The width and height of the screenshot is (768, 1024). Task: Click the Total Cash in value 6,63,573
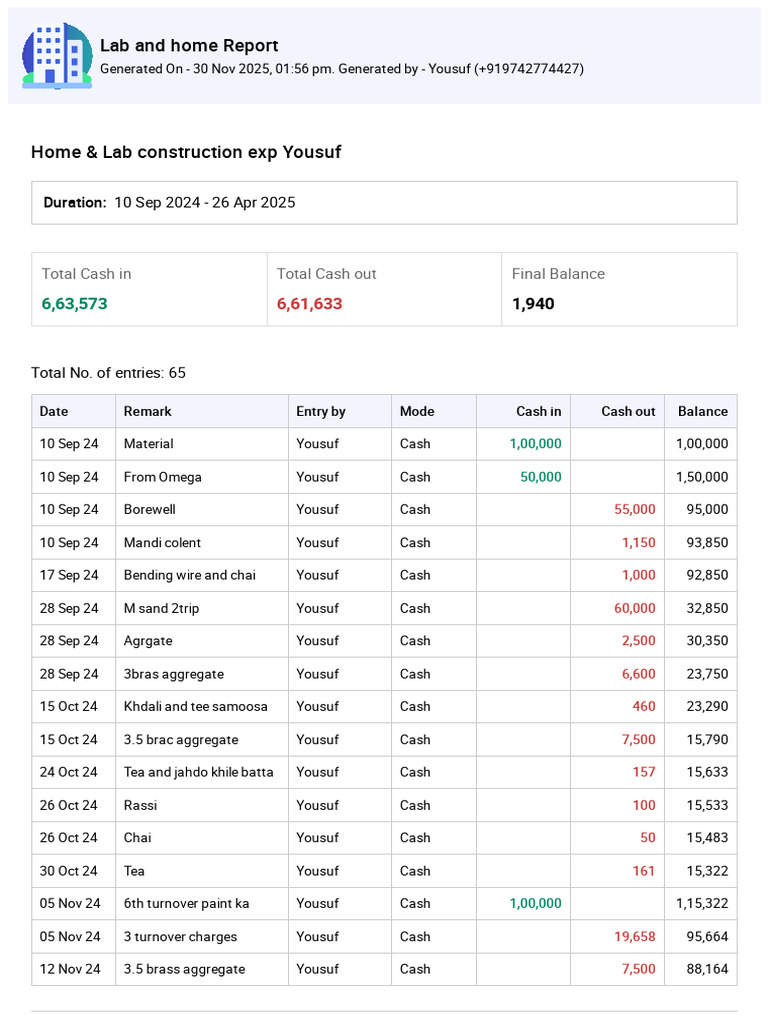[x=74, y=304]
